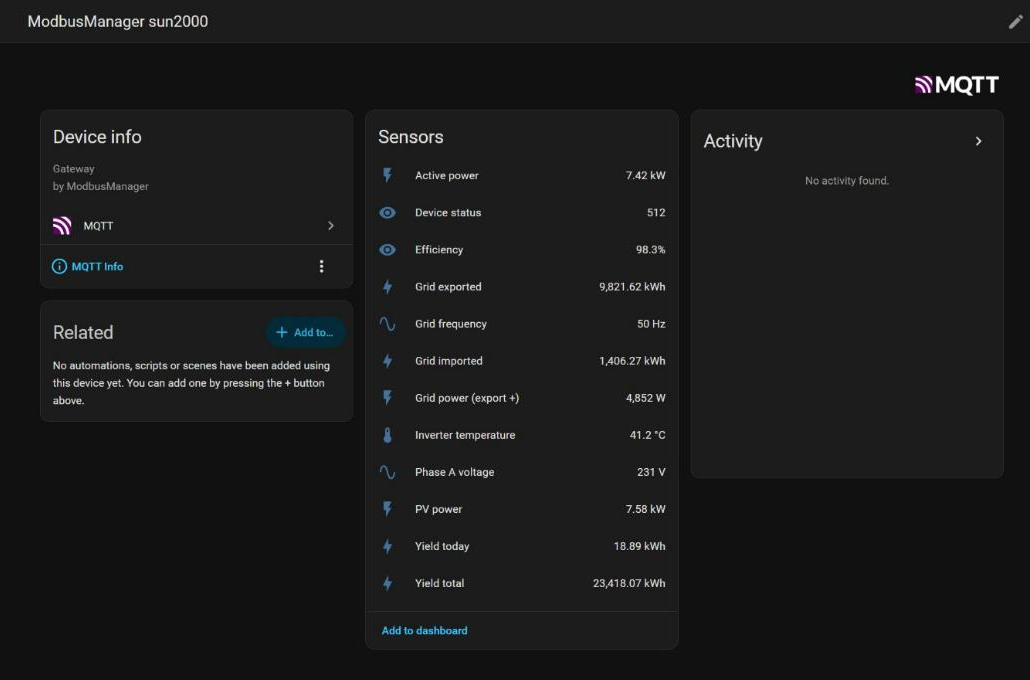Viewport: 1030px width, 680px height.
Task: Click the Active power lightning icon
Action: tap(388, 175)
